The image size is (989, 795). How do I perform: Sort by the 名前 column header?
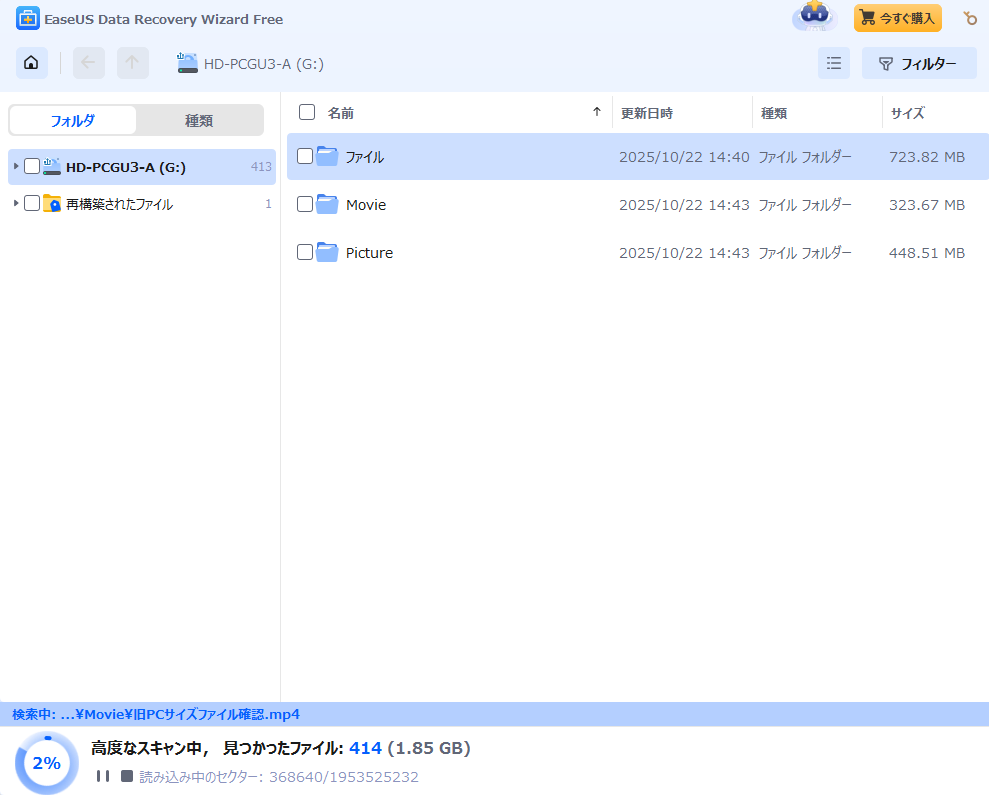341,113
